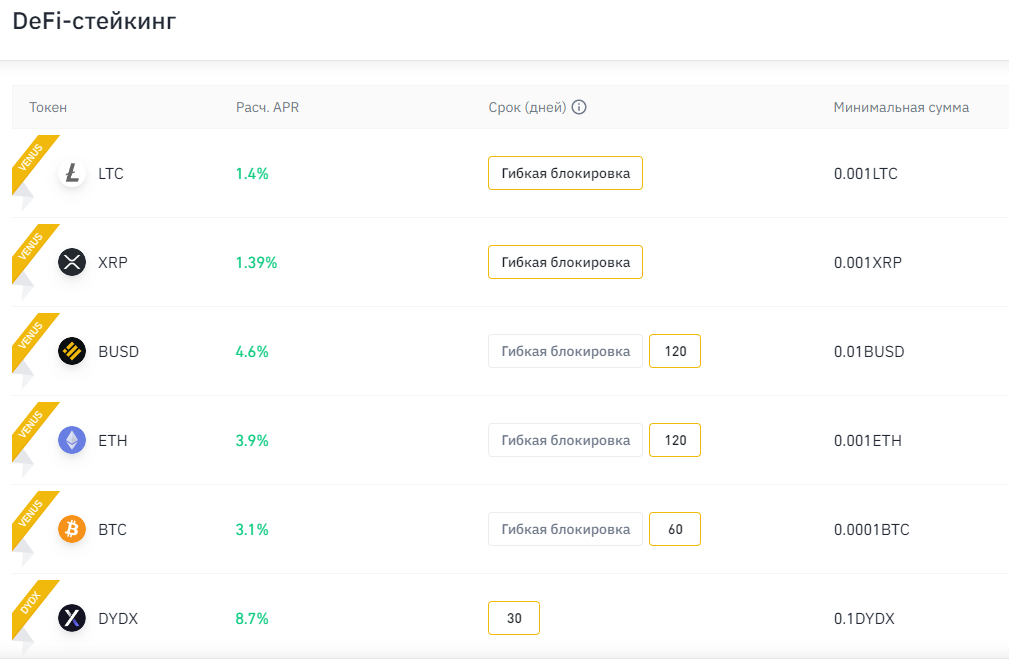This screenshot has height=660, width=1009.
Task: Select Гибкая блокировка for XRP staking
Action: coord(565,262)
